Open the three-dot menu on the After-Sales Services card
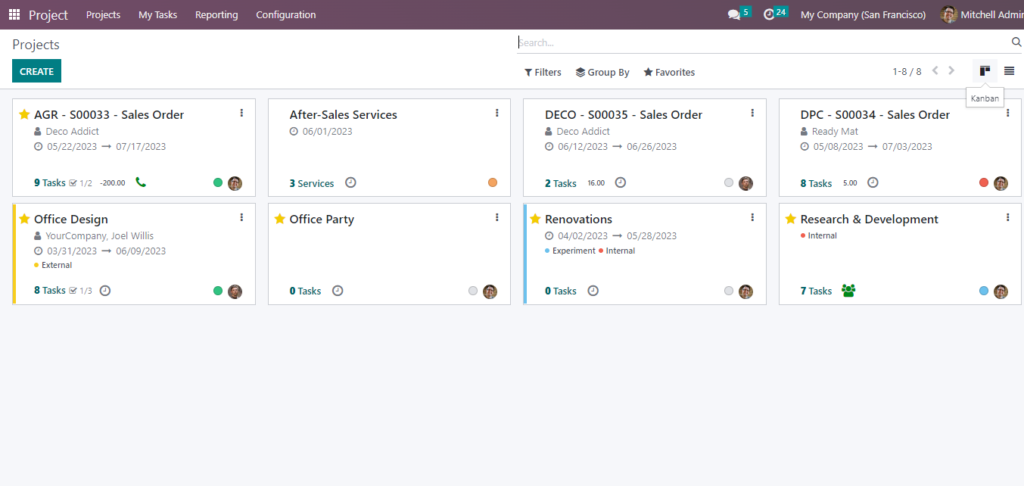Screen dimensions: 1024x486 pos(497,114)
